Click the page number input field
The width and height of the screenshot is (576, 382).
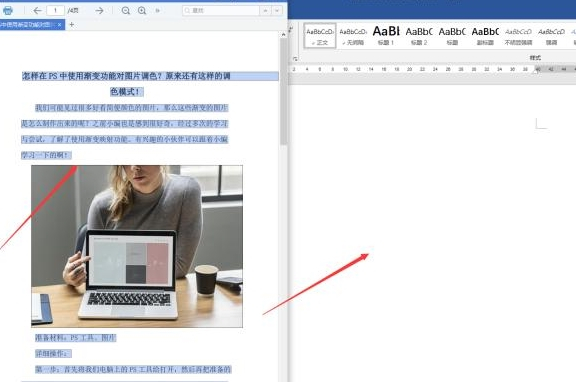click(55, 10)
